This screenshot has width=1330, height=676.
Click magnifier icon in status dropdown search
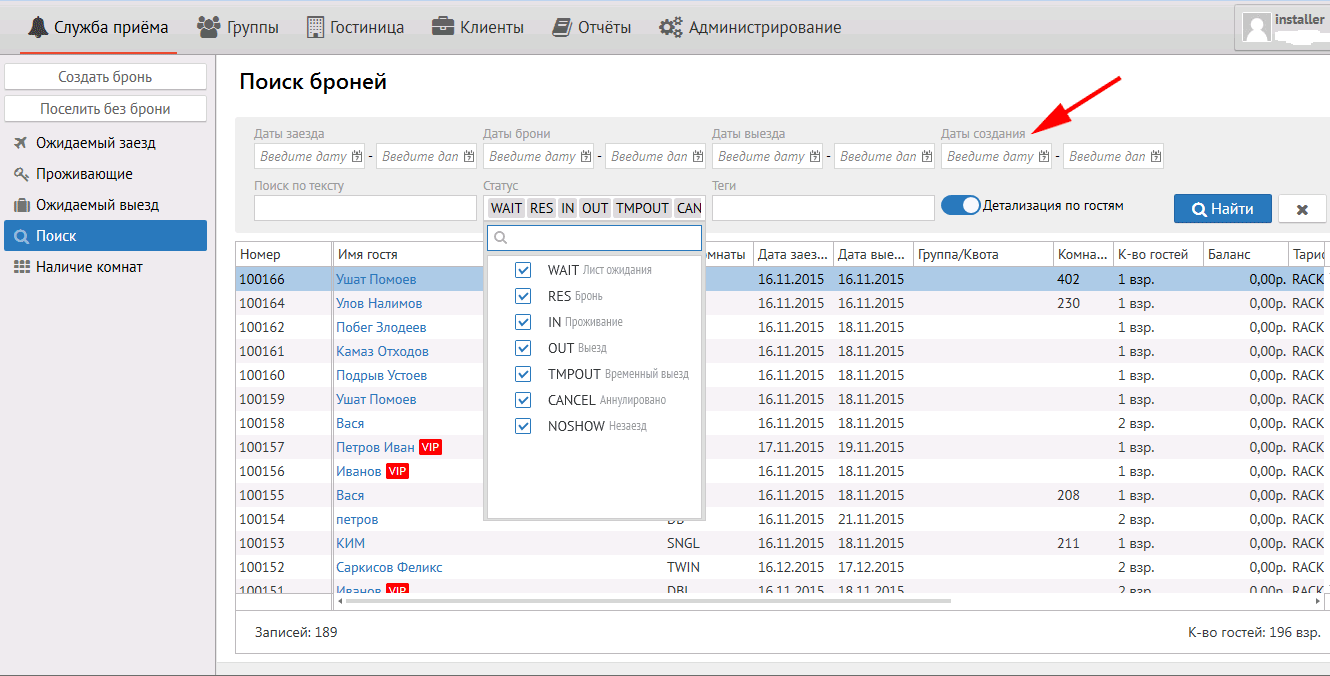point(501,238)
